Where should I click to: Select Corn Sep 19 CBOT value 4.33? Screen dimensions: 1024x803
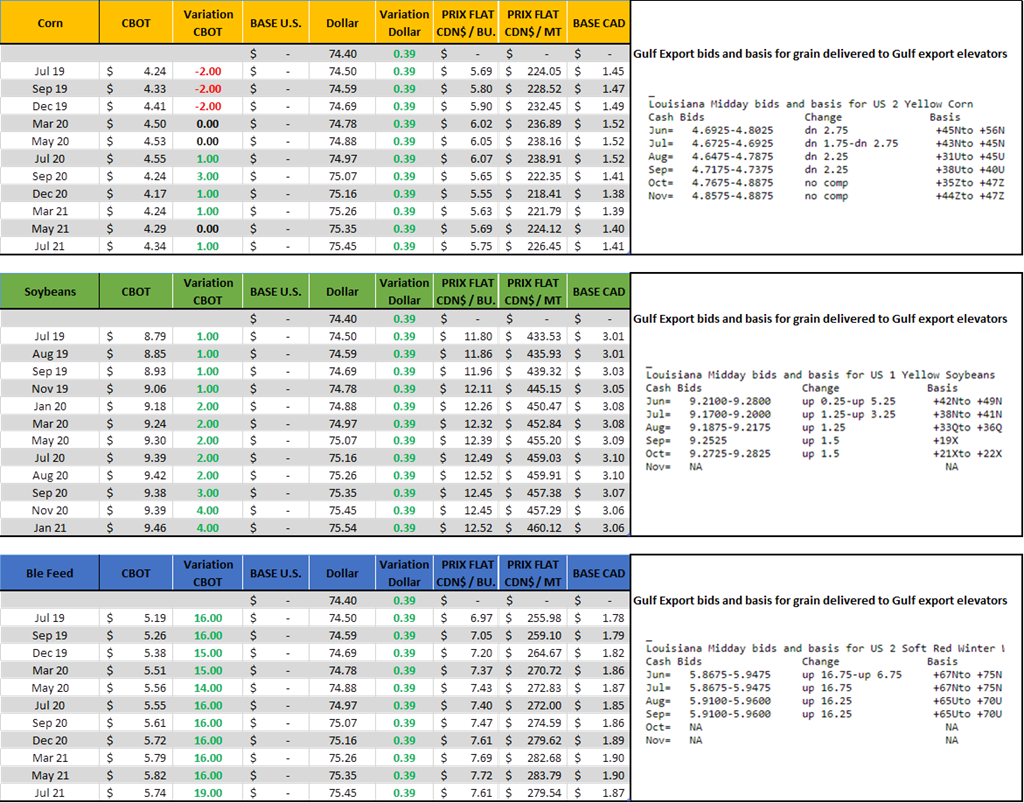pyautogui.click(x=135, y=88)
